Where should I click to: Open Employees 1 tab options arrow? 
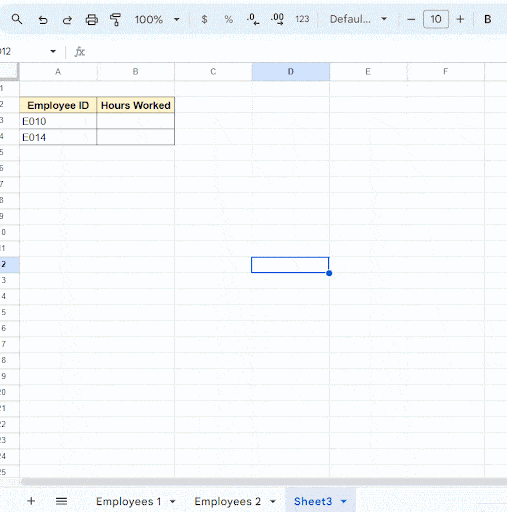[x=173, y=501]
